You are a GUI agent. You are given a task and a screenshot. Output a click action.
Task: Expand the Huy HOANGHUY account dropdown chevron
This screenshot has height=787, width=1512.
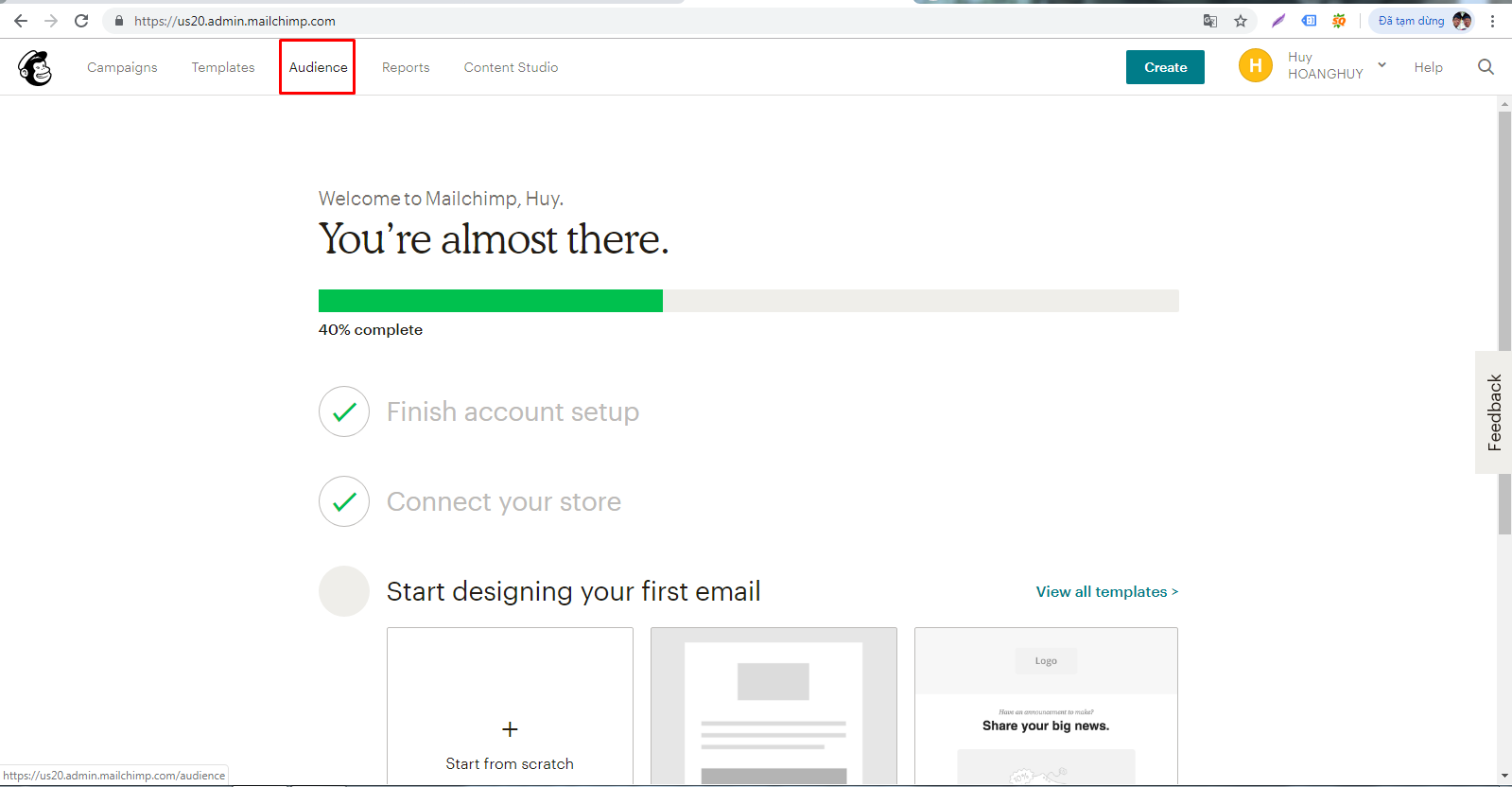click(x=1382, y=65)
